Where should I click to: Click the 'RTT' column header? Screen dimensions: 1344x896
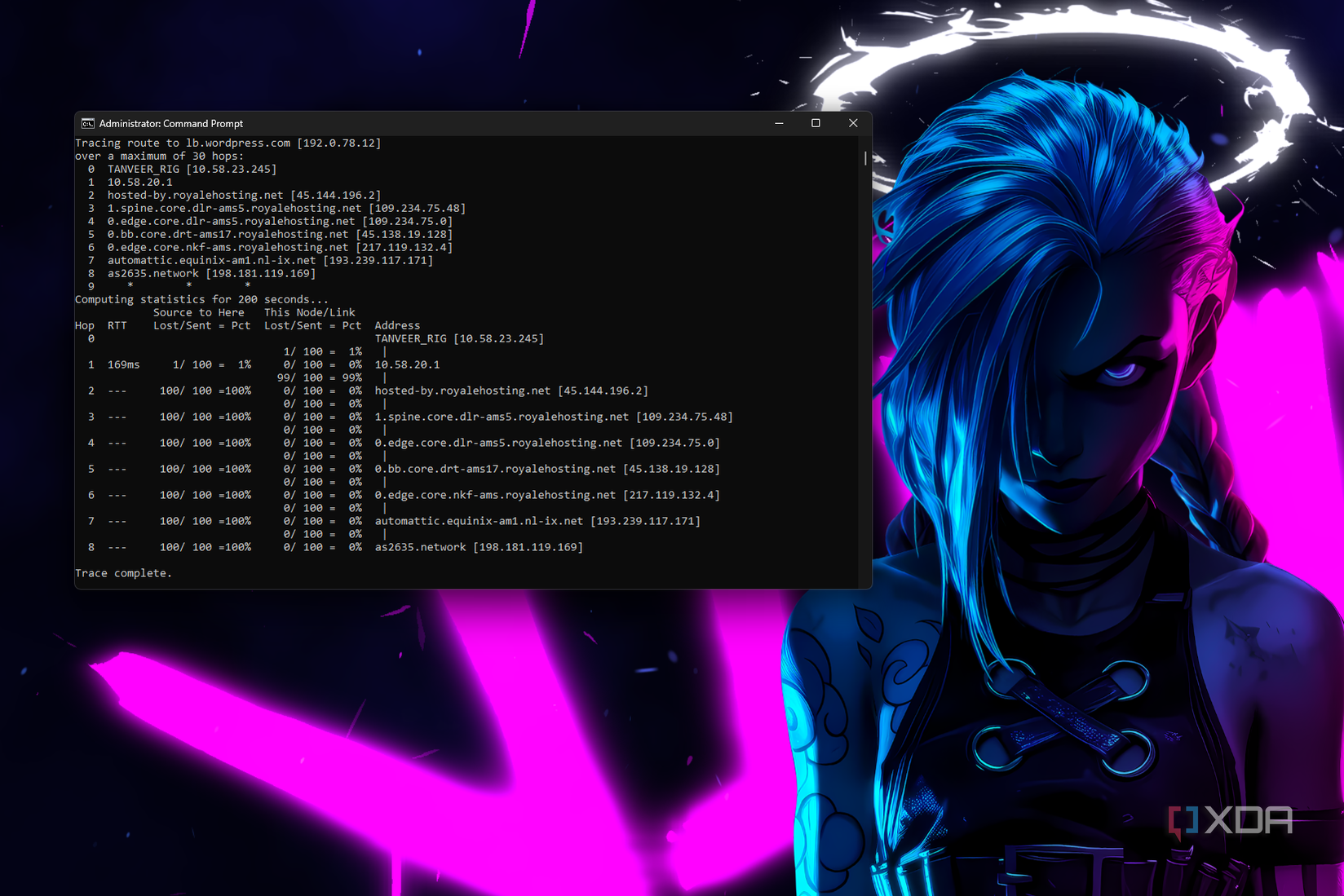[117, 326]
